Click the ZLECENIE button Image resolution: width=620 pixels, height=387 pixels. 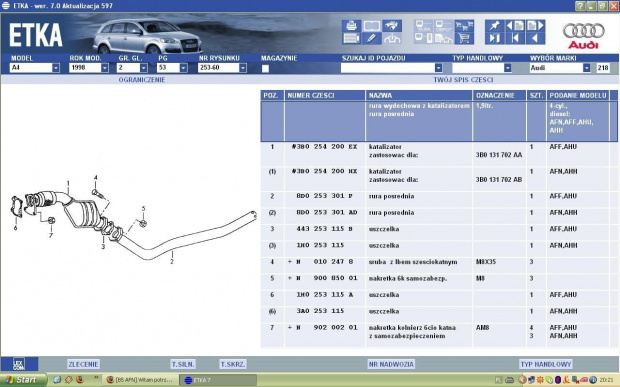coord(83,364)
